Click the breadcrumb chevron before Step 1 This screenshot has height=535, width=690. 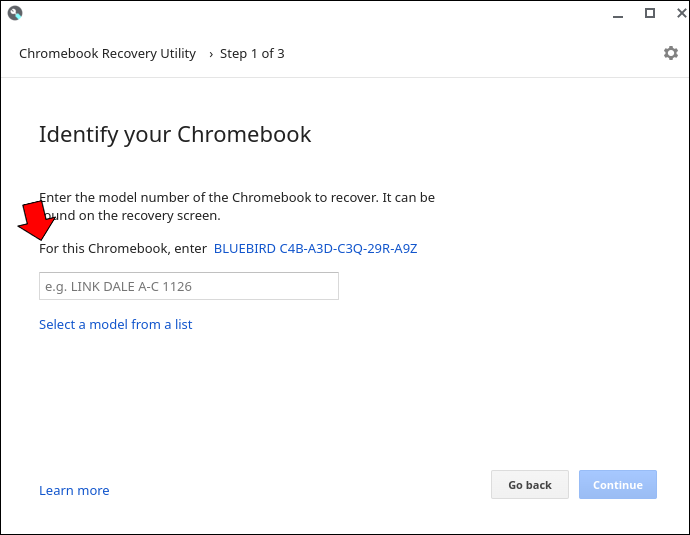pyautogui.click(x=211, y=54)
